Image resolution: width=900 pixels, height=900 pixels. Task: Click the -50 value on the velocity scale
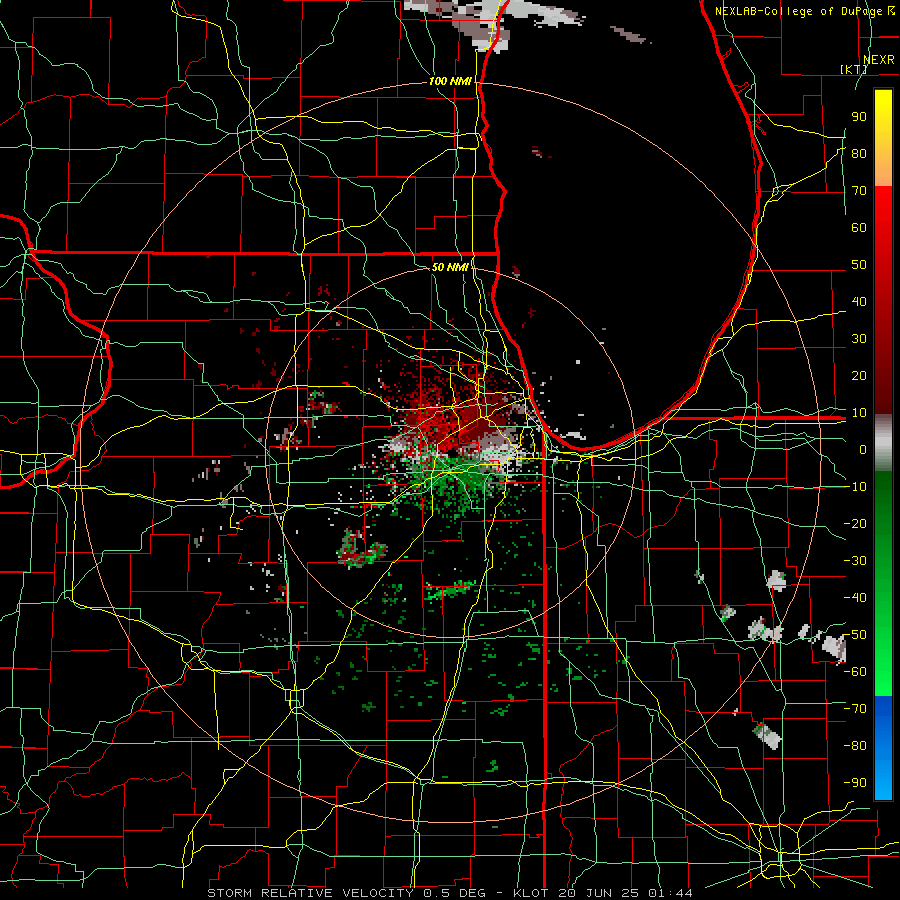click(855, 634)
